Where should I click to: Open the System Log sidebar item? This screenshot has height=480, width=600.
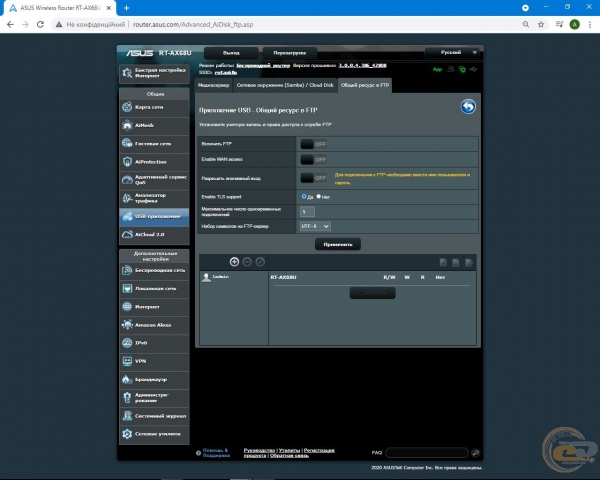click(154, 416)
